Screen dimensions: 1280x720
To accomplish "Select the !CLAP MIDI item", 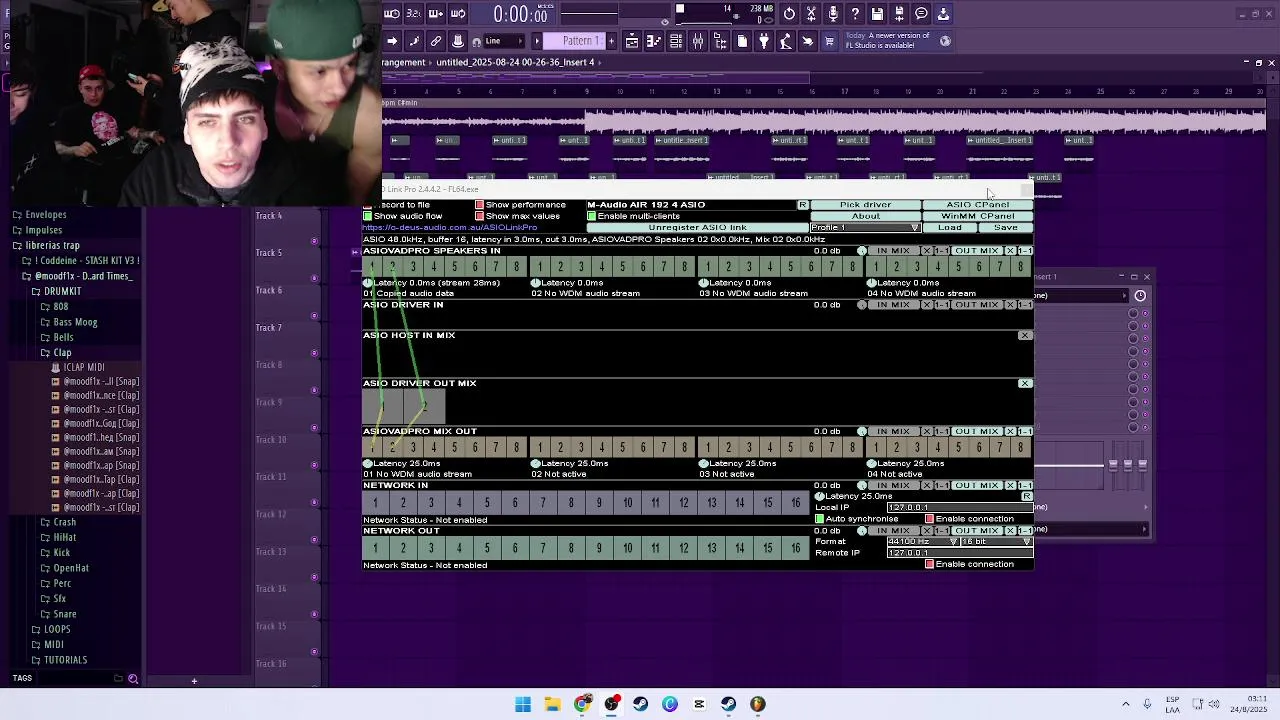I will 84,368.
